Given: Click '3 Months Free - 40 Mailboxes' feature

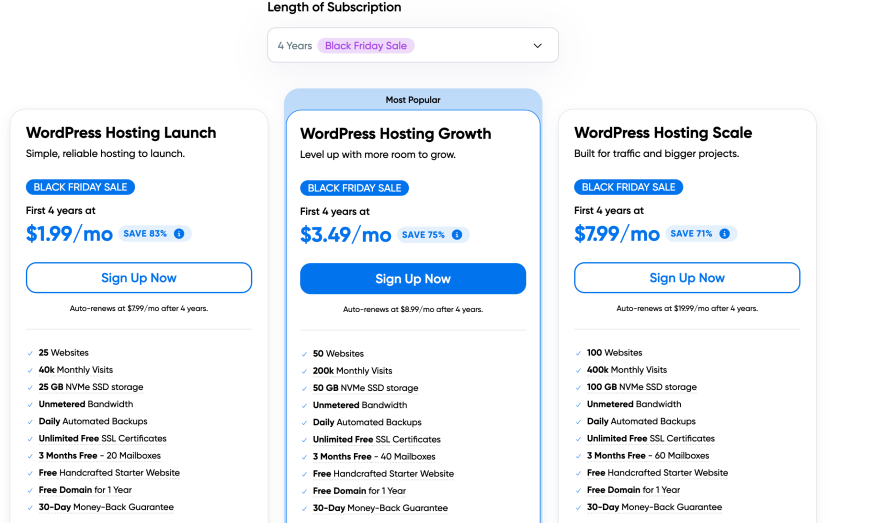Looking at the screenshot, I should tap(374, 456).
